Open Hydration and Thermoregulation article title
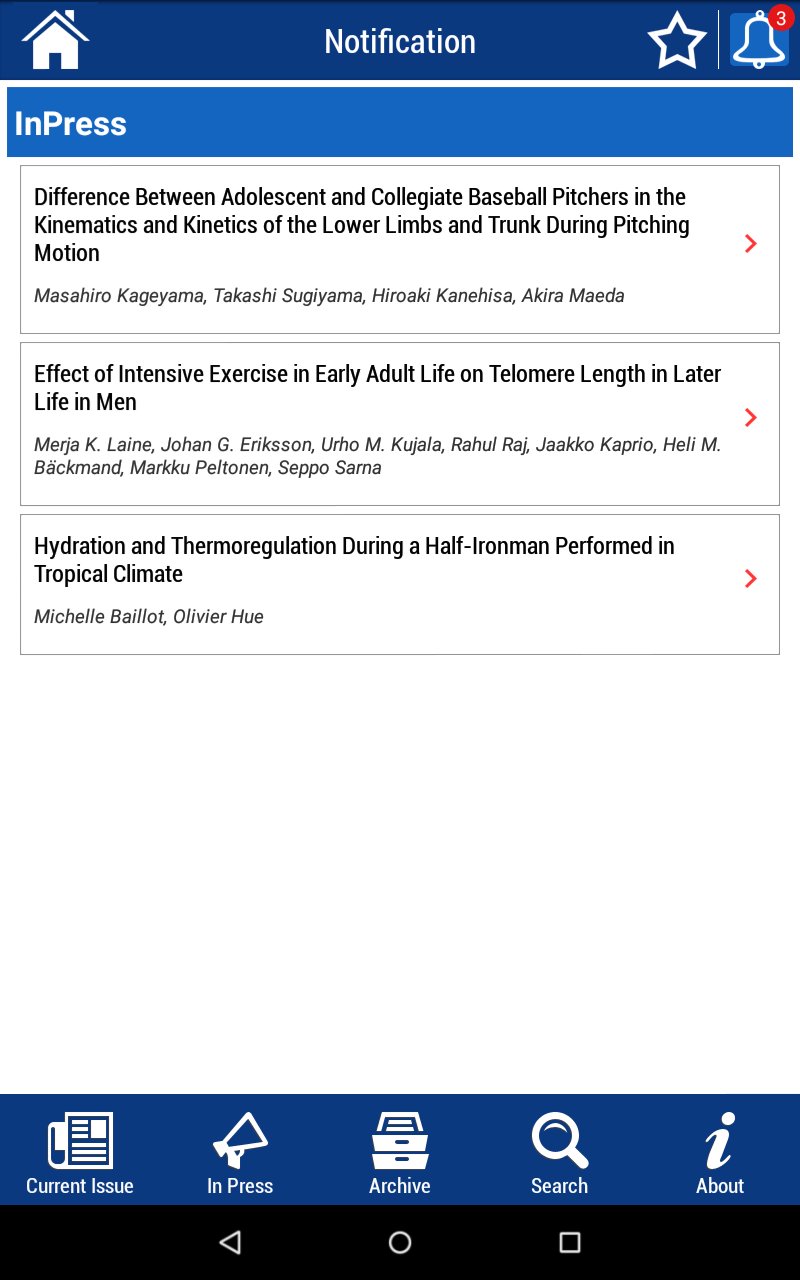Screen dimensions: 800x1280 354,560
